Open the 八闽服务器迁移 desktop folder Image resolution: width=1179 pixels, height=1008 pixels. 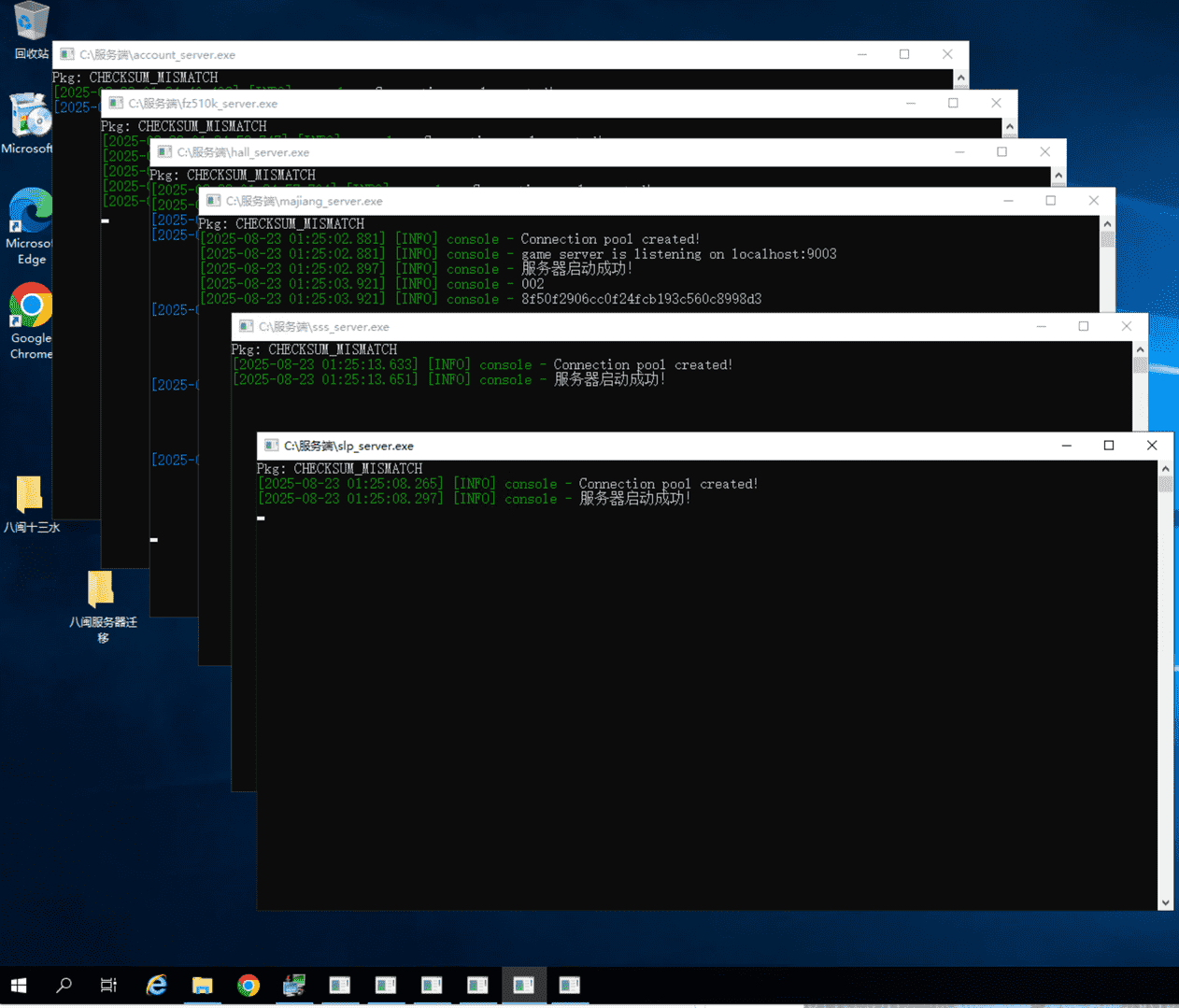103,607
